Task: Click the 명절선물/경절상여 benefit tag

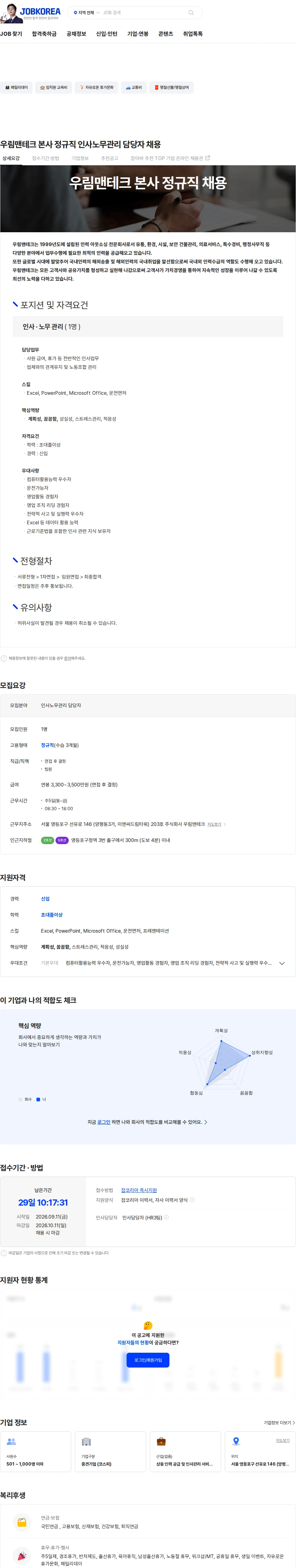Action: (172, 88)
